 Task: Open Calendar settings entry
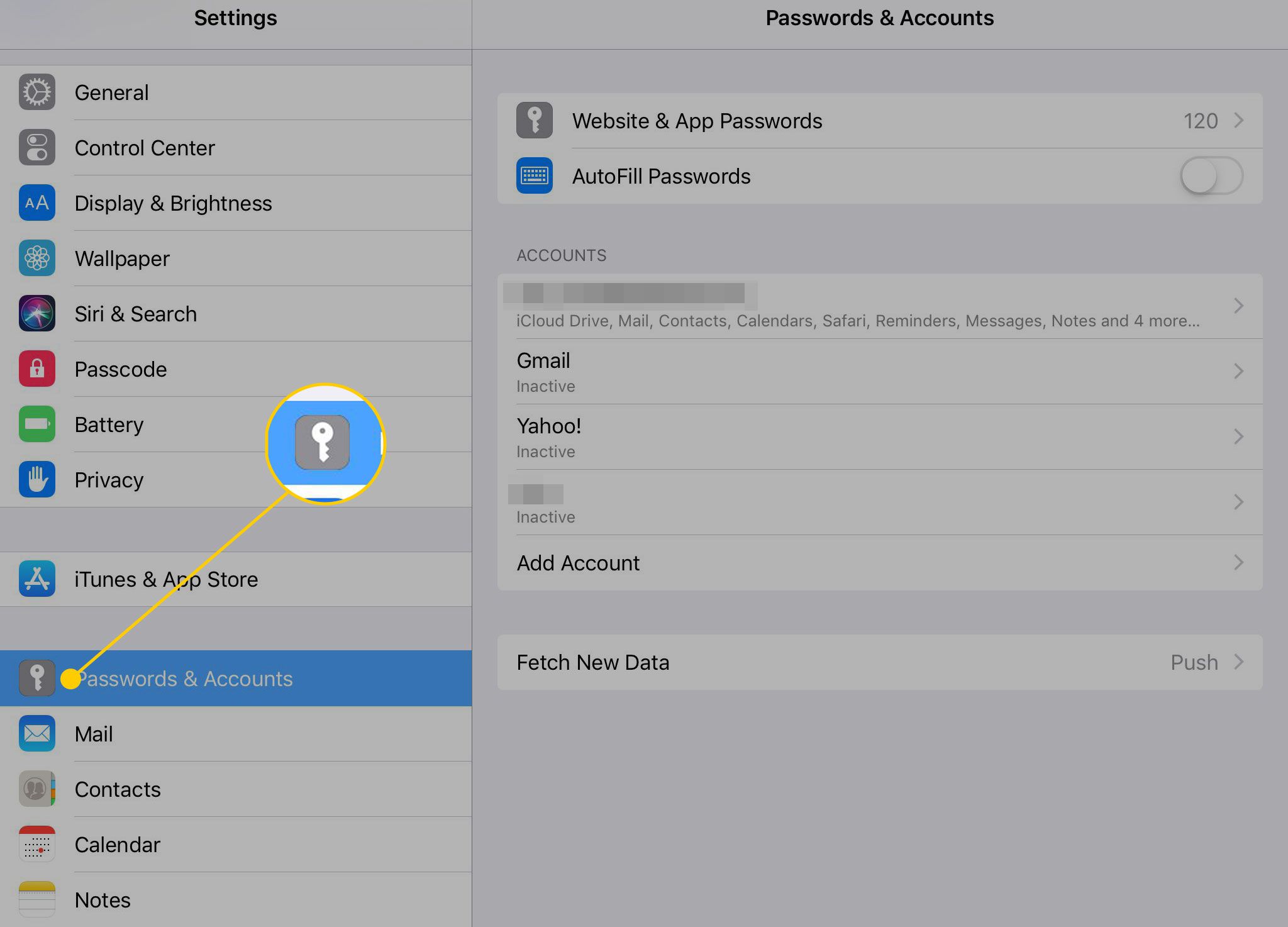236,845
